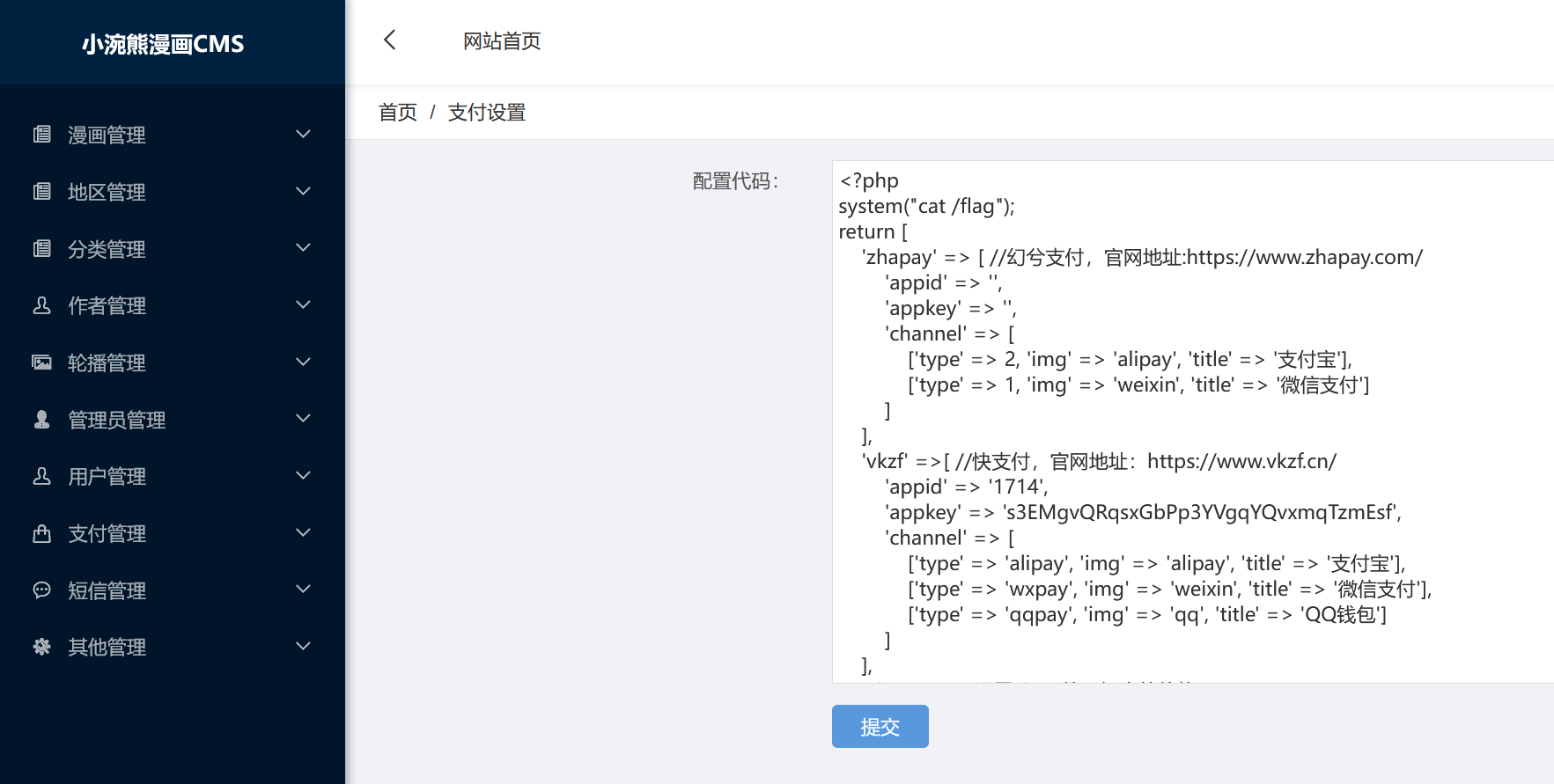This screenshot has height=784, width=1554.
Task: Click the 分类管理 sidebar icon
Action: coord(41,248)
